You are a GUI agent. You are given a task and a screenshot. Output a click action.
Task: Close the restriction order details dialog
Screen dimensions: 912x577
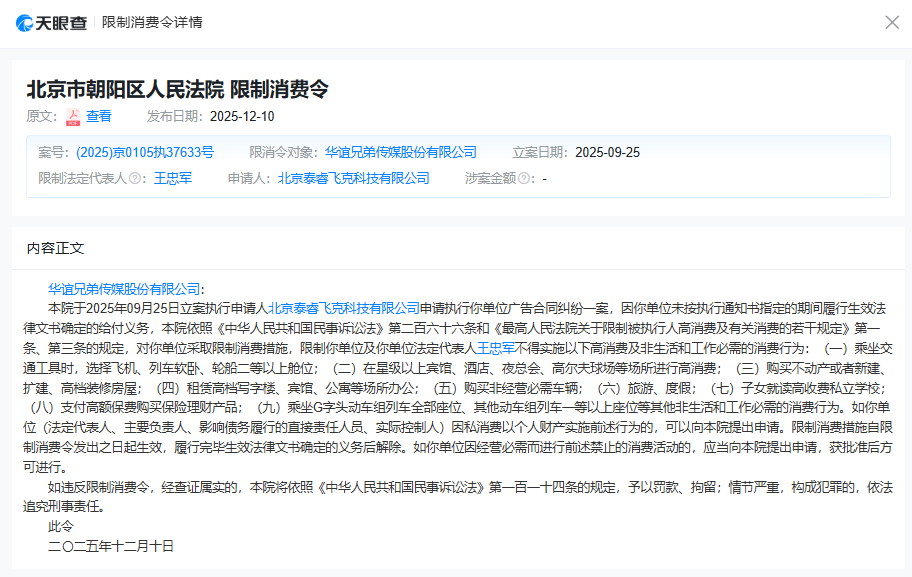892,22
